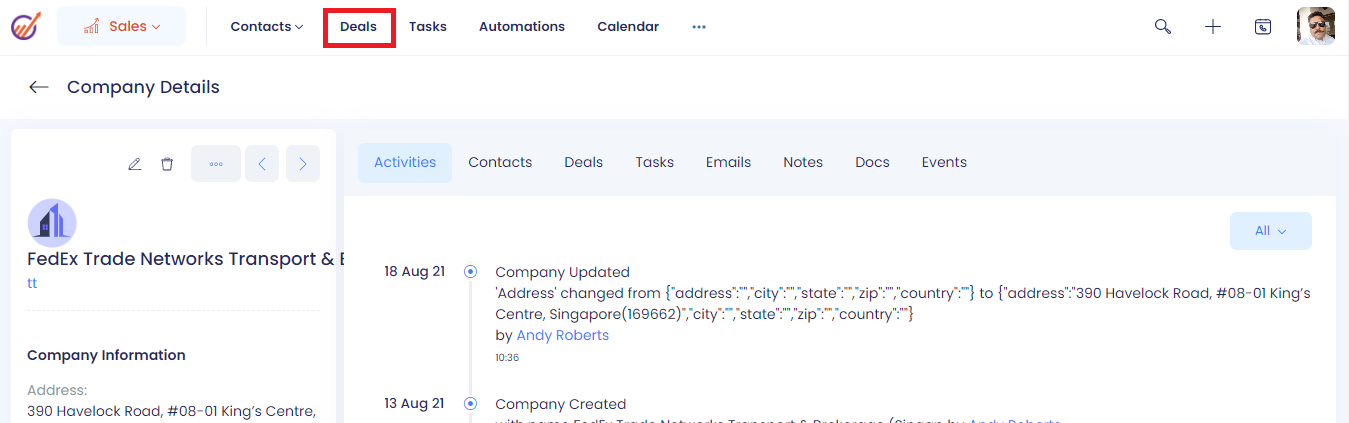
Task: Open the Sales module dropdown
Action: pyautogui.click(x=121, y=26)
